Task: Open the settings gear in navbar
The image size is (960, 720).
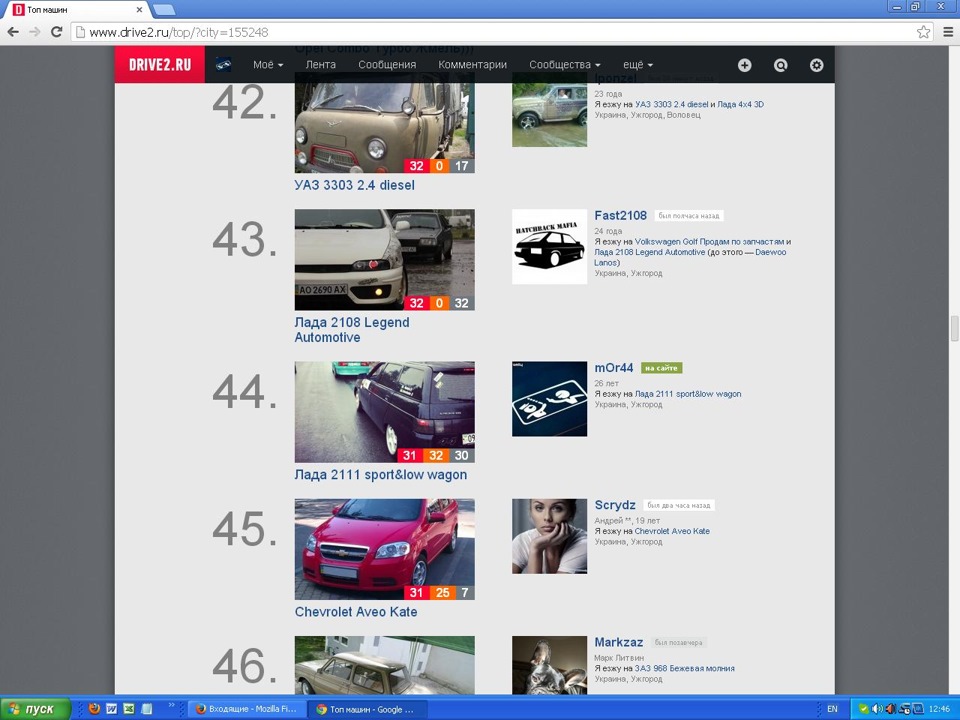Action: pos(817,65)
